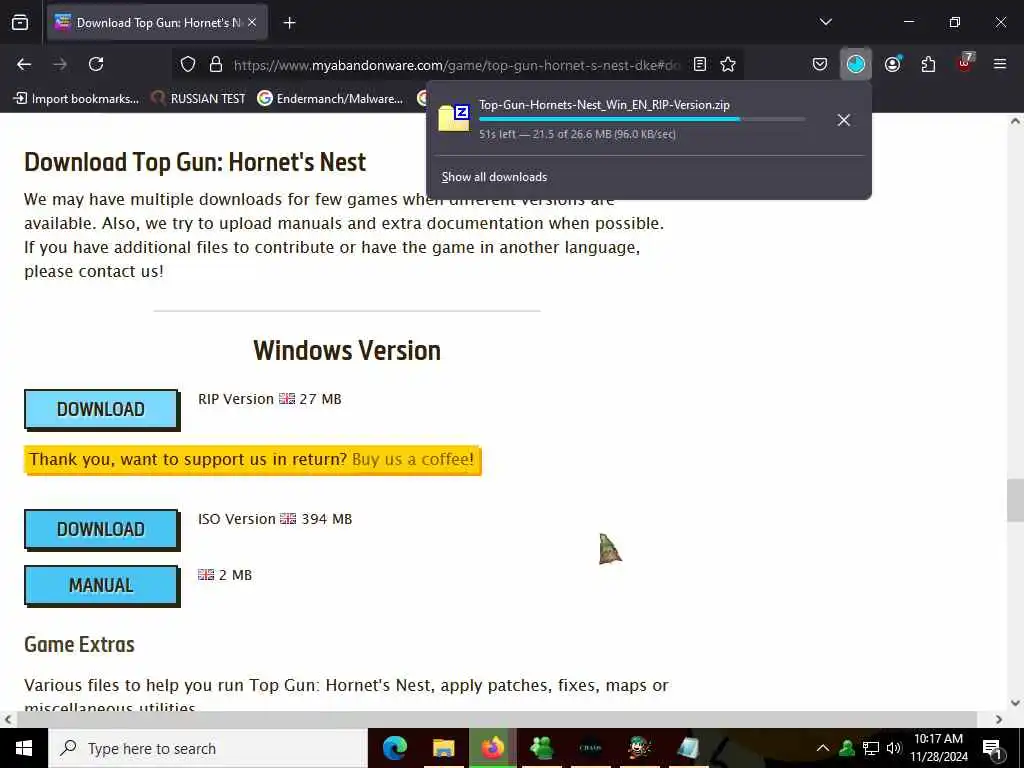The width and height of the screenshot is (1024, 768).
Task: Toggle the downloads panel toolbar button
Action: [x=856, y=64]
